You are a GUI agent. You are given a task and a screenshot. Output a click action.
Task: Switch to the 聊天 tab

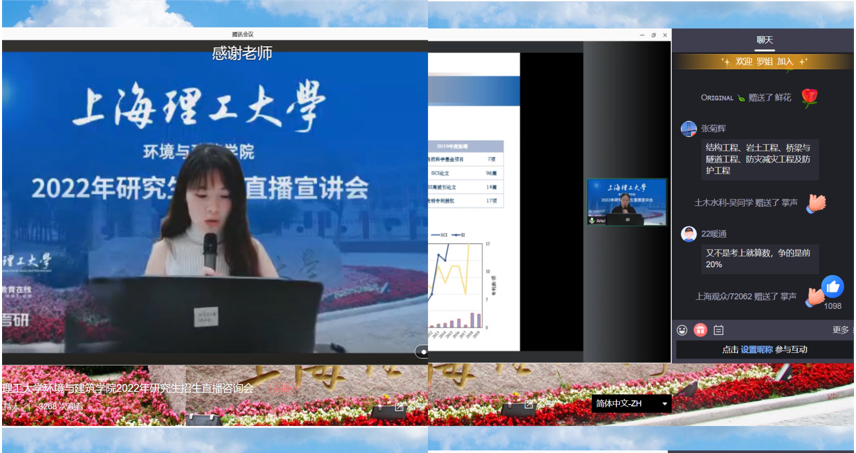coord(764,40)
